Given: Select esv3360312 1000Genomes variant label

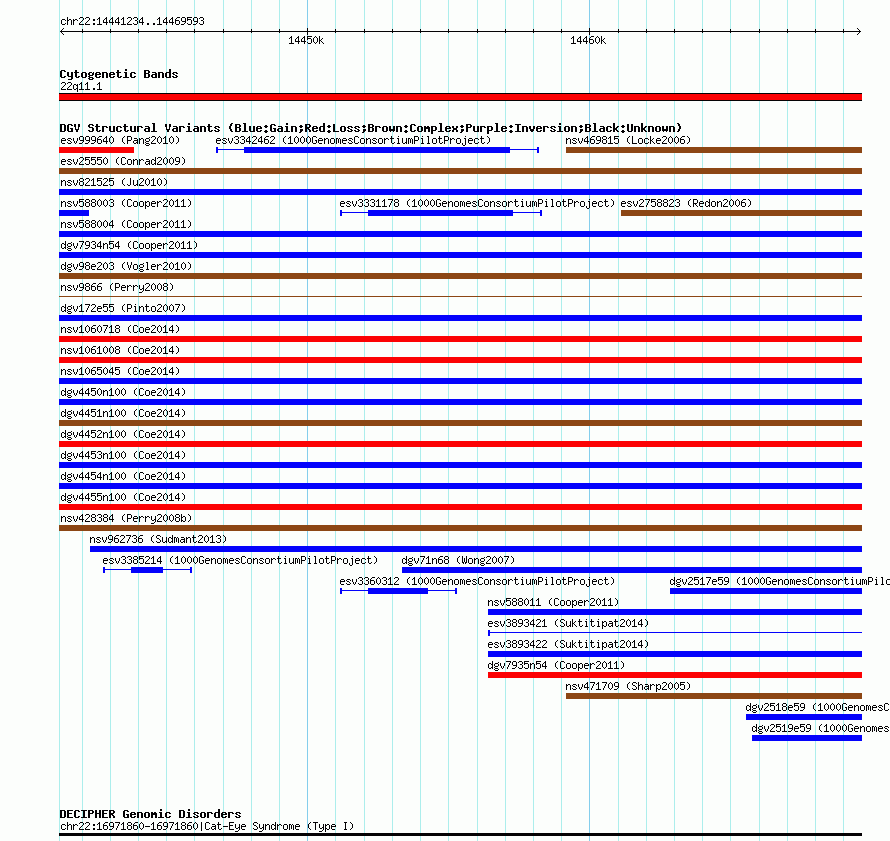Looking at the screenshot, I should [477, 581].
